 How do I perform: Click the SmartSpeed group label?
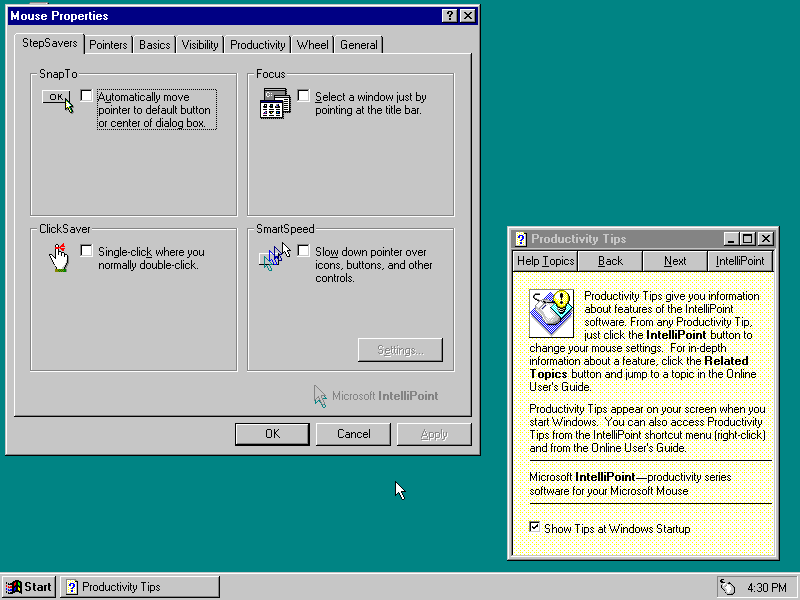point(285,229)
